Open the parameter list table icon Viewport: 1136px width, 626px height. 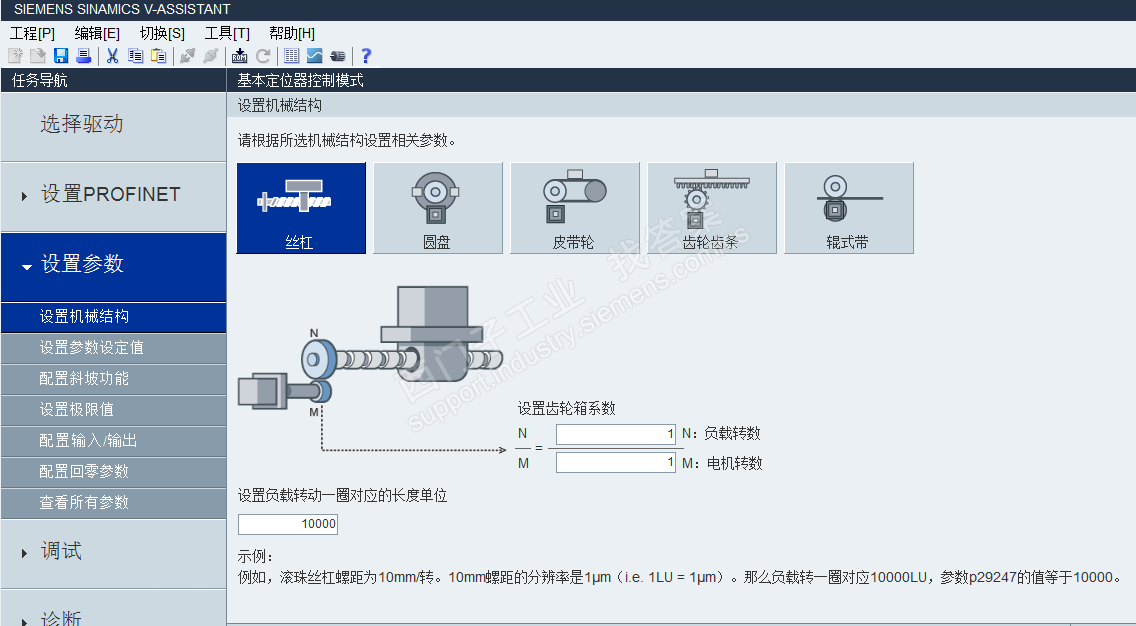[x=292, y=56]
